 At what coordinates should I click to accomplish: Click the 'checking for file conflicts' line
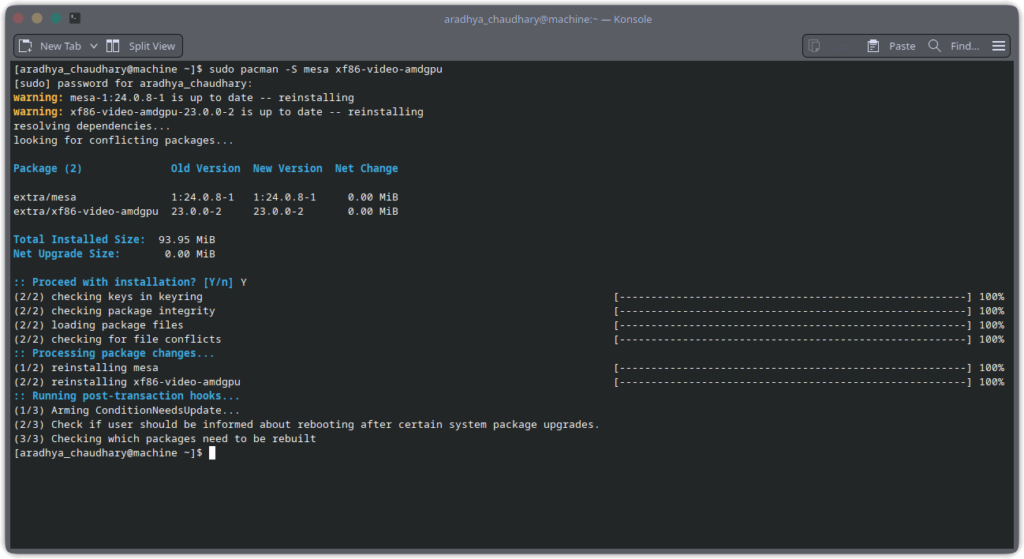click(117, 340)
